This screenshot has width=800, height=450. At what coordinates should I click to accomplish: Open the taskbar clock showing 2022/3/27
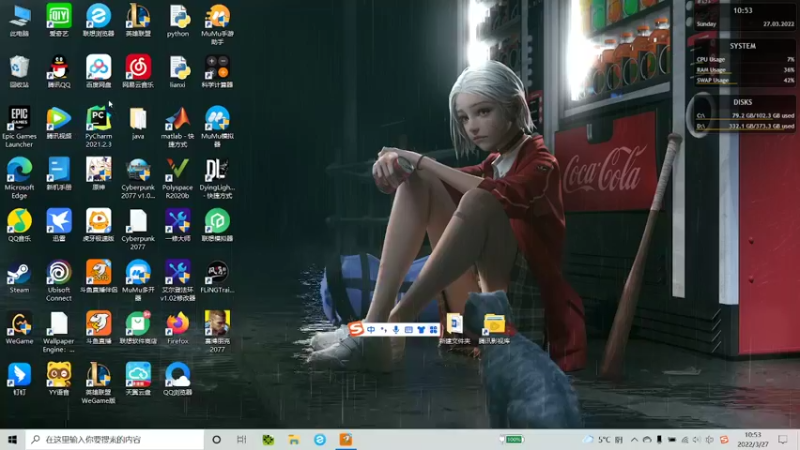coord(753,439)
